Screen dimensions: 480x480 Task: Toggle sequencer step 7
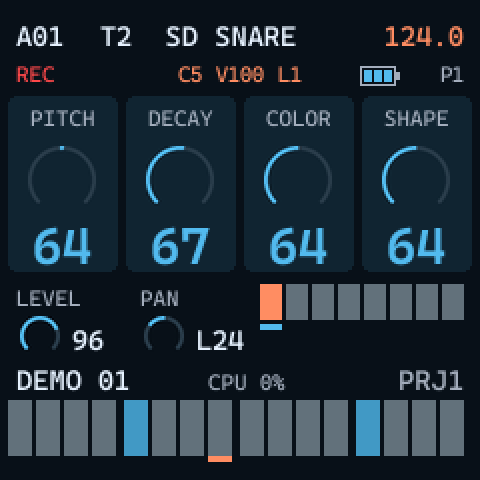pyautogui.click(x=192, y=428)
